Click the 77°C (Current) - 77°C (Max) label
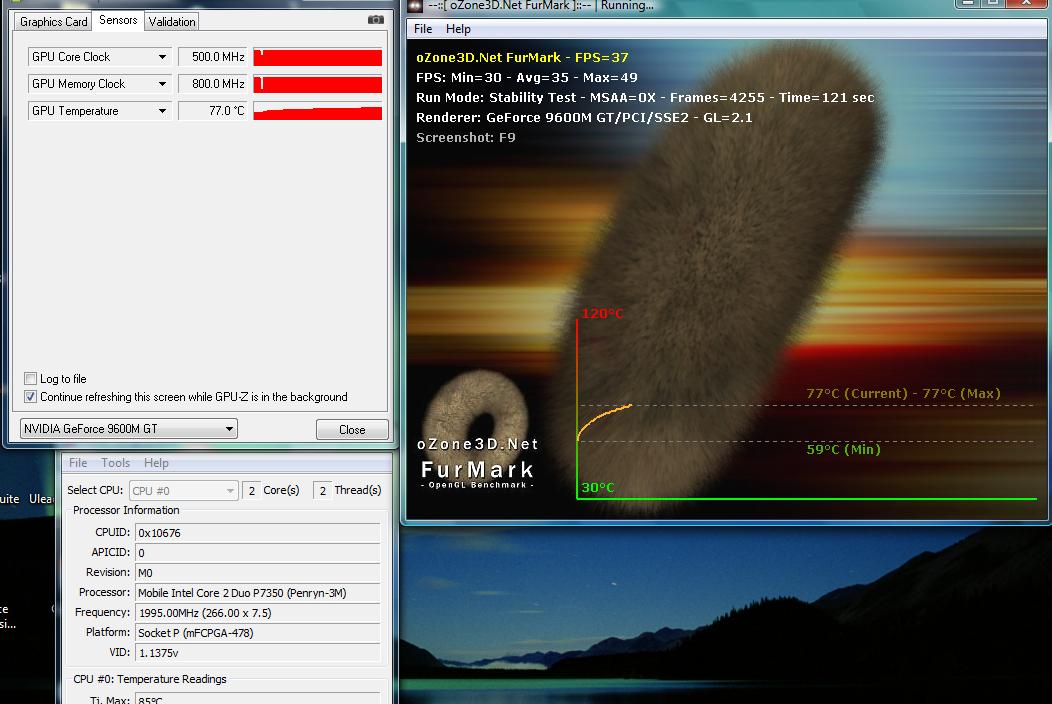This screenshot has height=704, width=1052. pyautogui.click(x=903, y=394)
